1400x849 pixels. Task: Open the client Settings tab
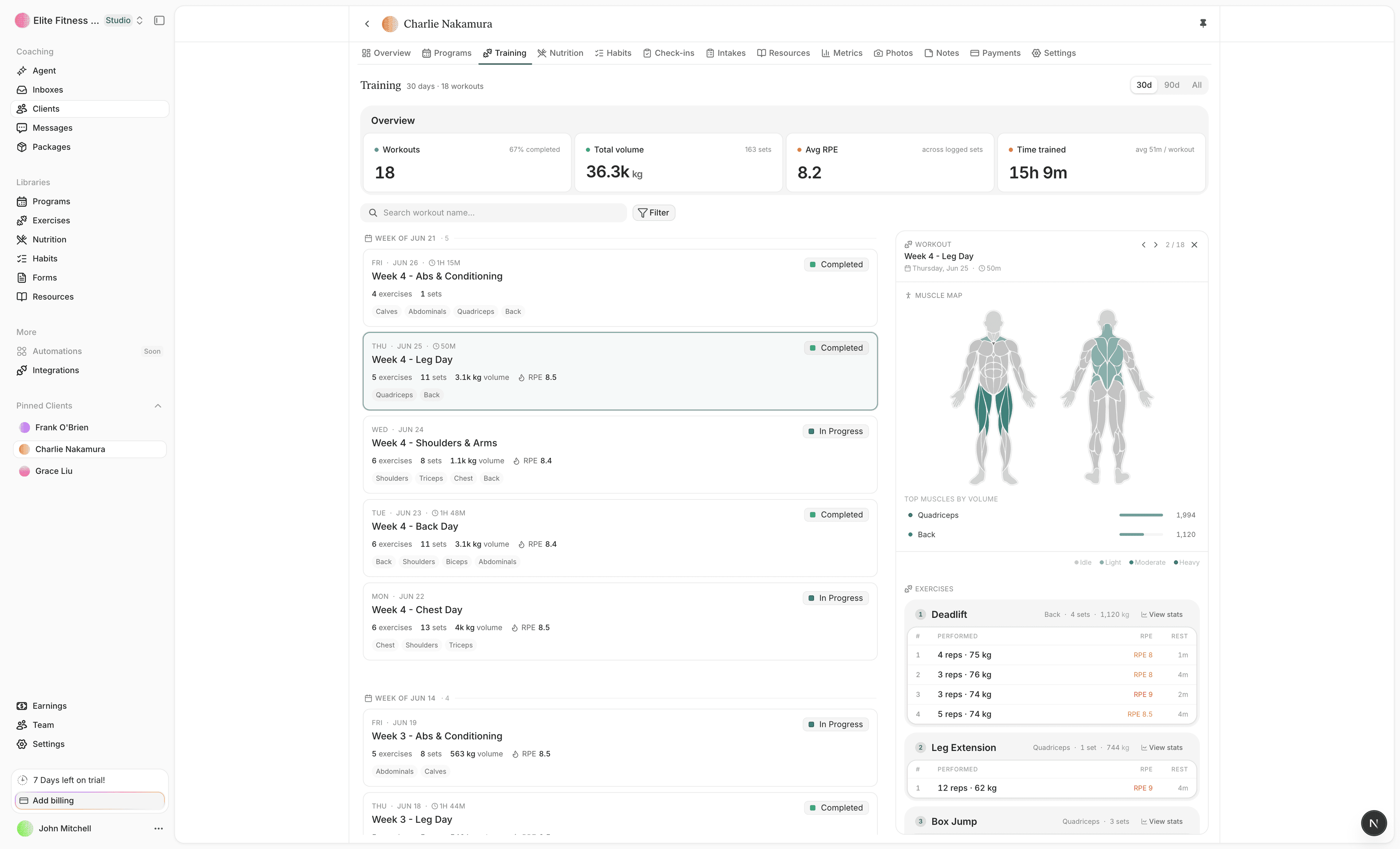coord(1054,53)
